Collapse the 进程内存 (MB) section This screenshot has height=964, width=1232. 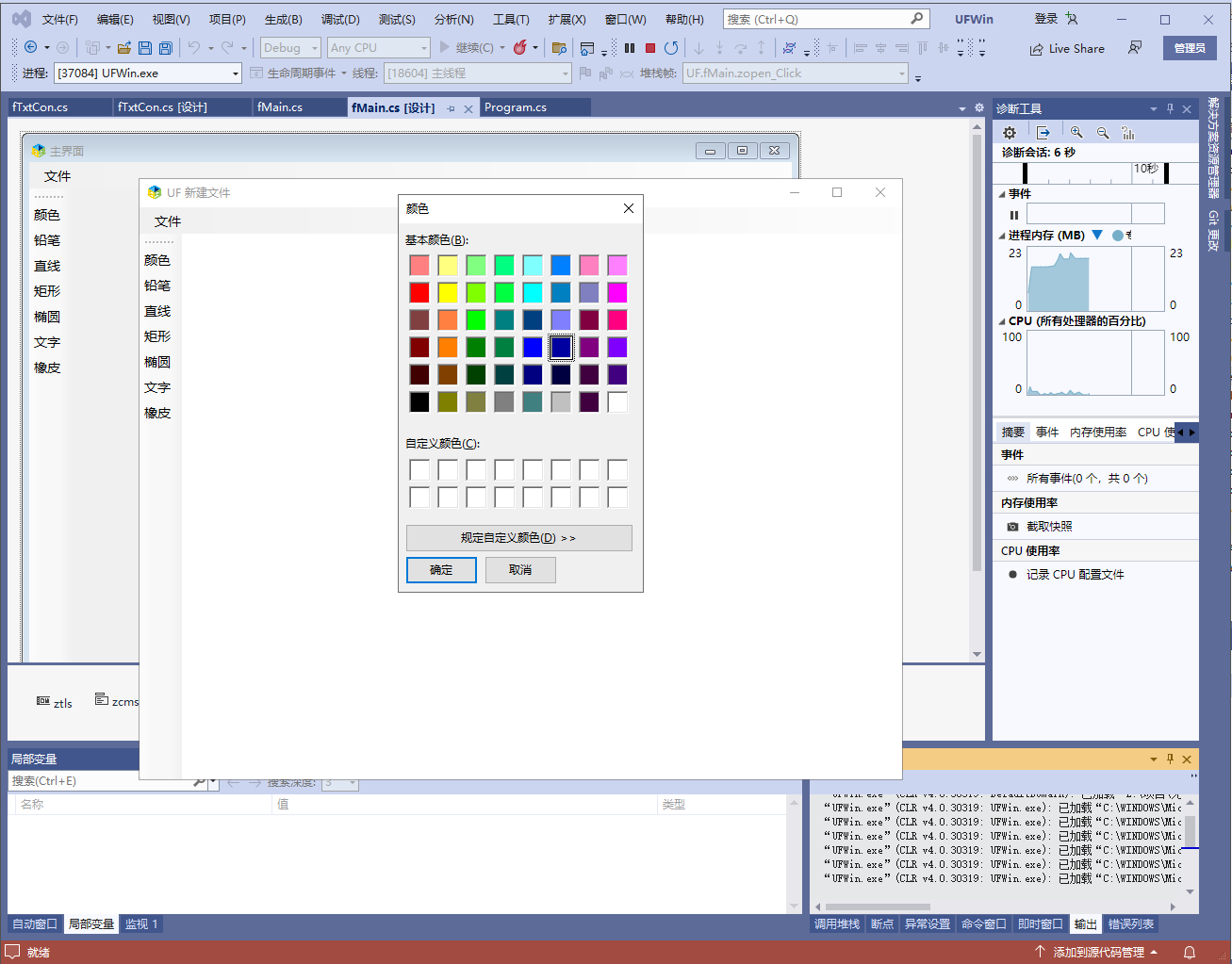tap(1002, 236)
